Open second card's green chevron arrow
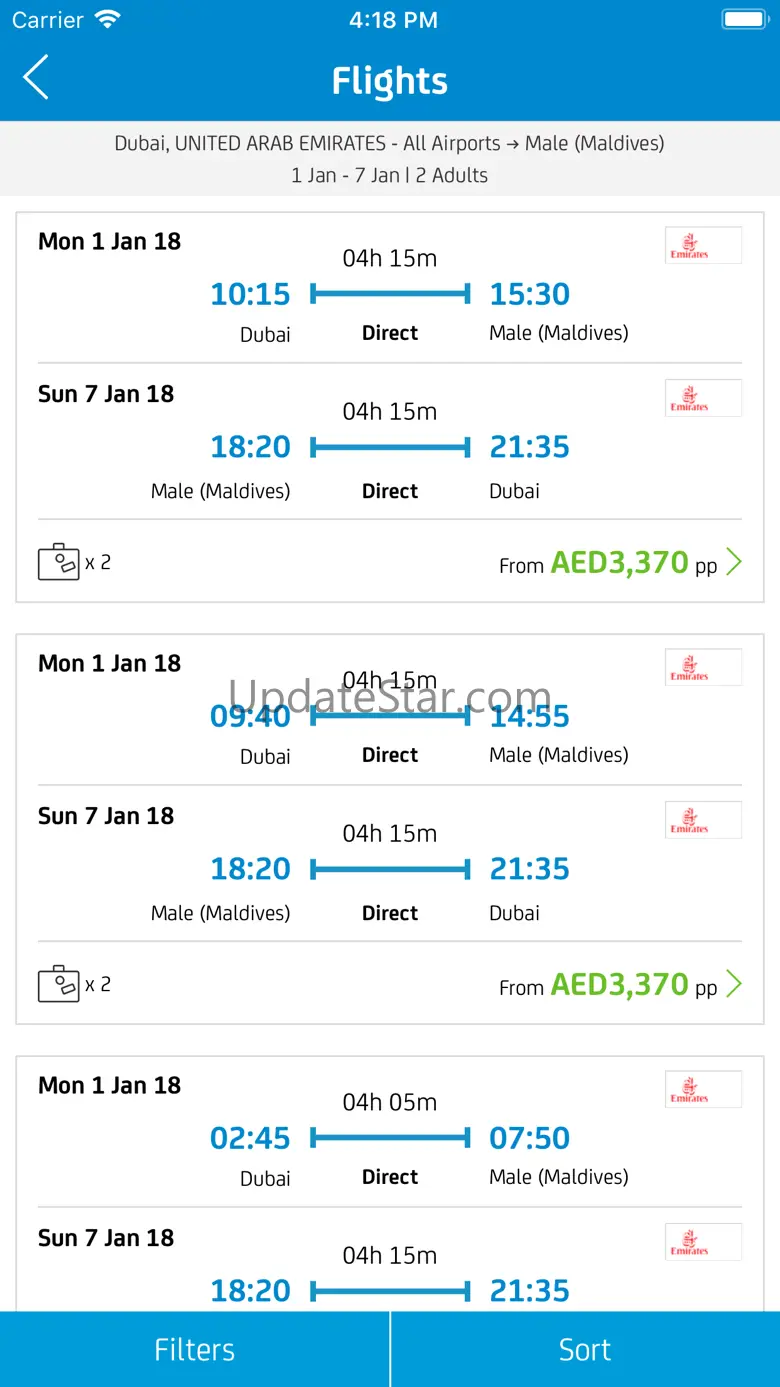This screenshot has height=1387, width=780. [734, 984]
